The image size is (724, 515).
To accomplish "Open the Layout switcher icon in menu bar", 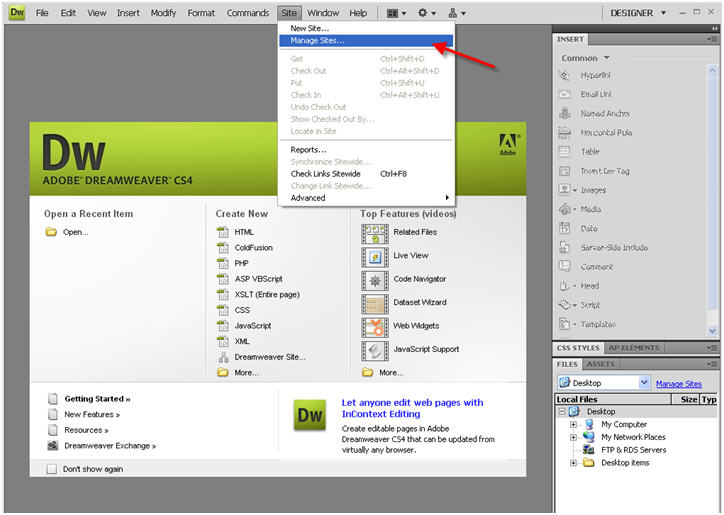I will point(396,13).
